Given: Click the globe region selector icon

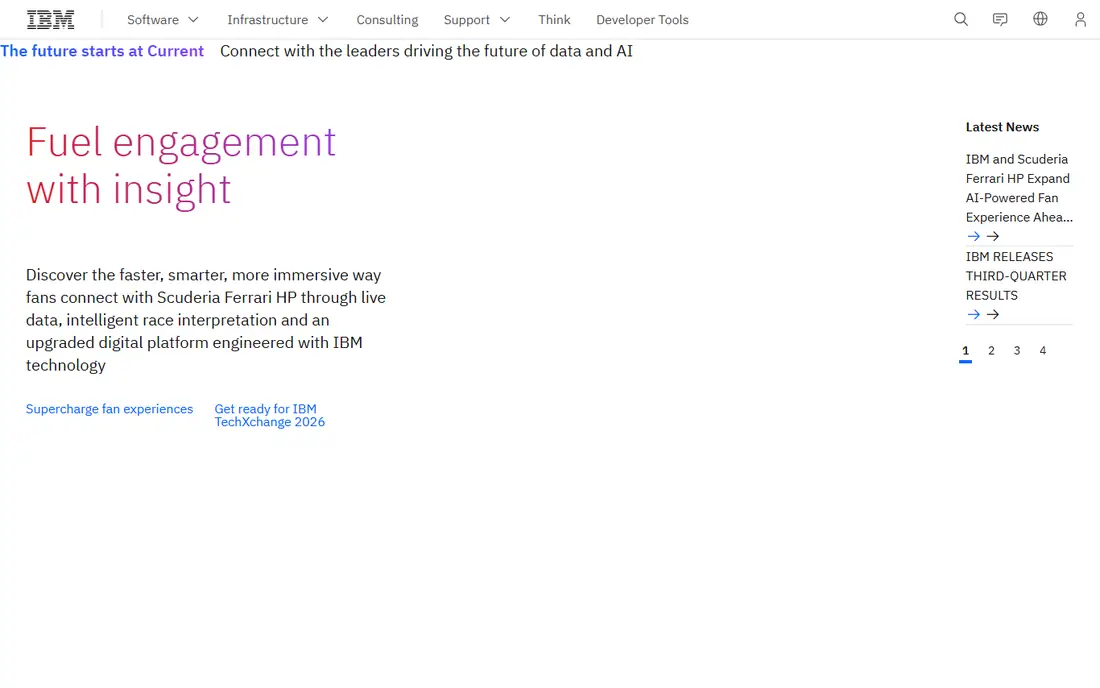Looking at the screenshot, I should pos(1040,19).
